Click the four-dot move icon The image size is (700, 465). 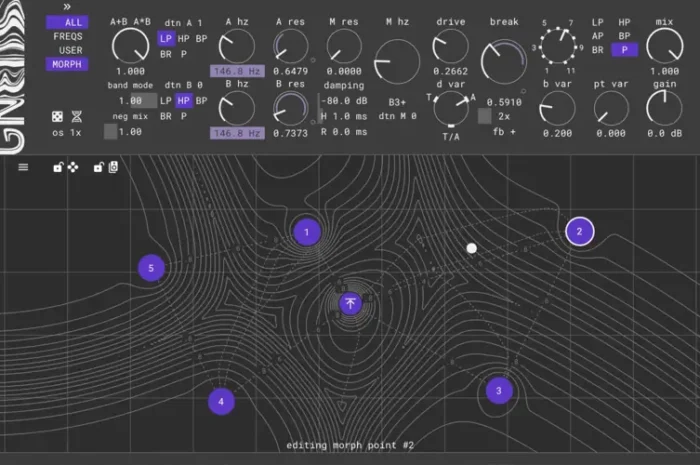pyautogui.click(x=73, y=167)
